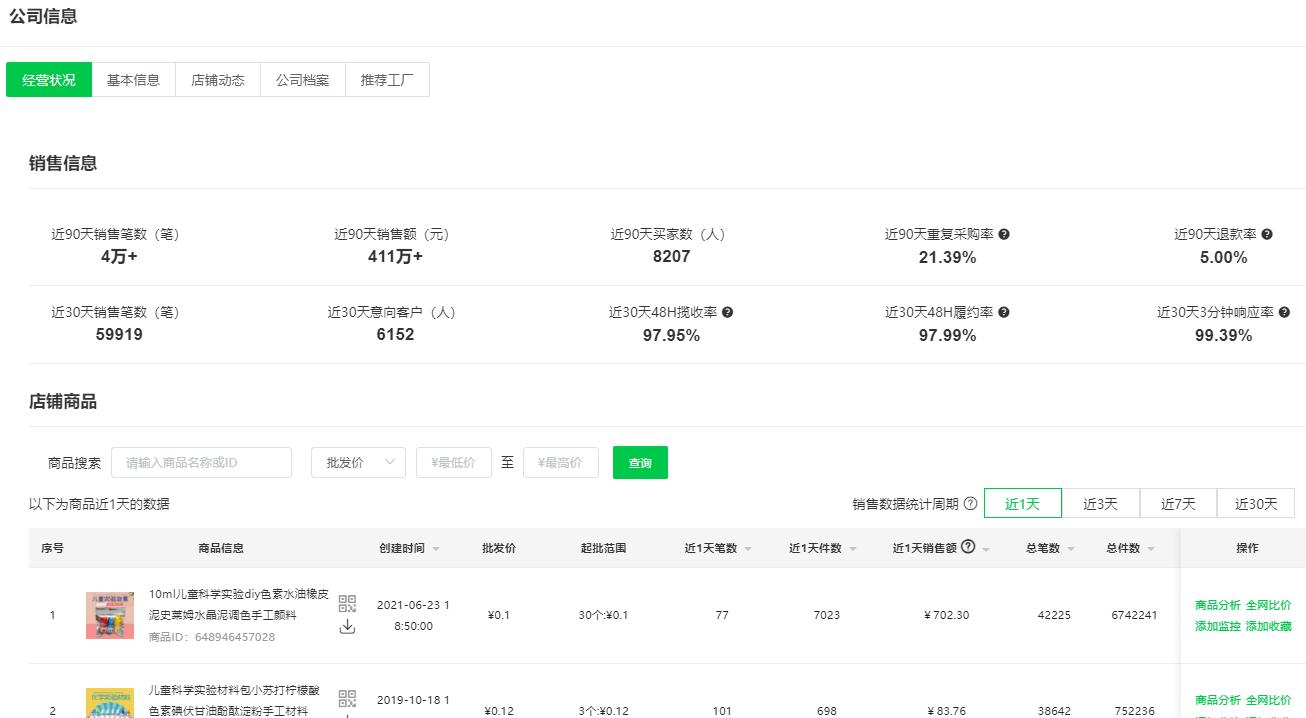Click the download icon for product 1
This screenshot has width=1306, height=718.
click(347, 627)
